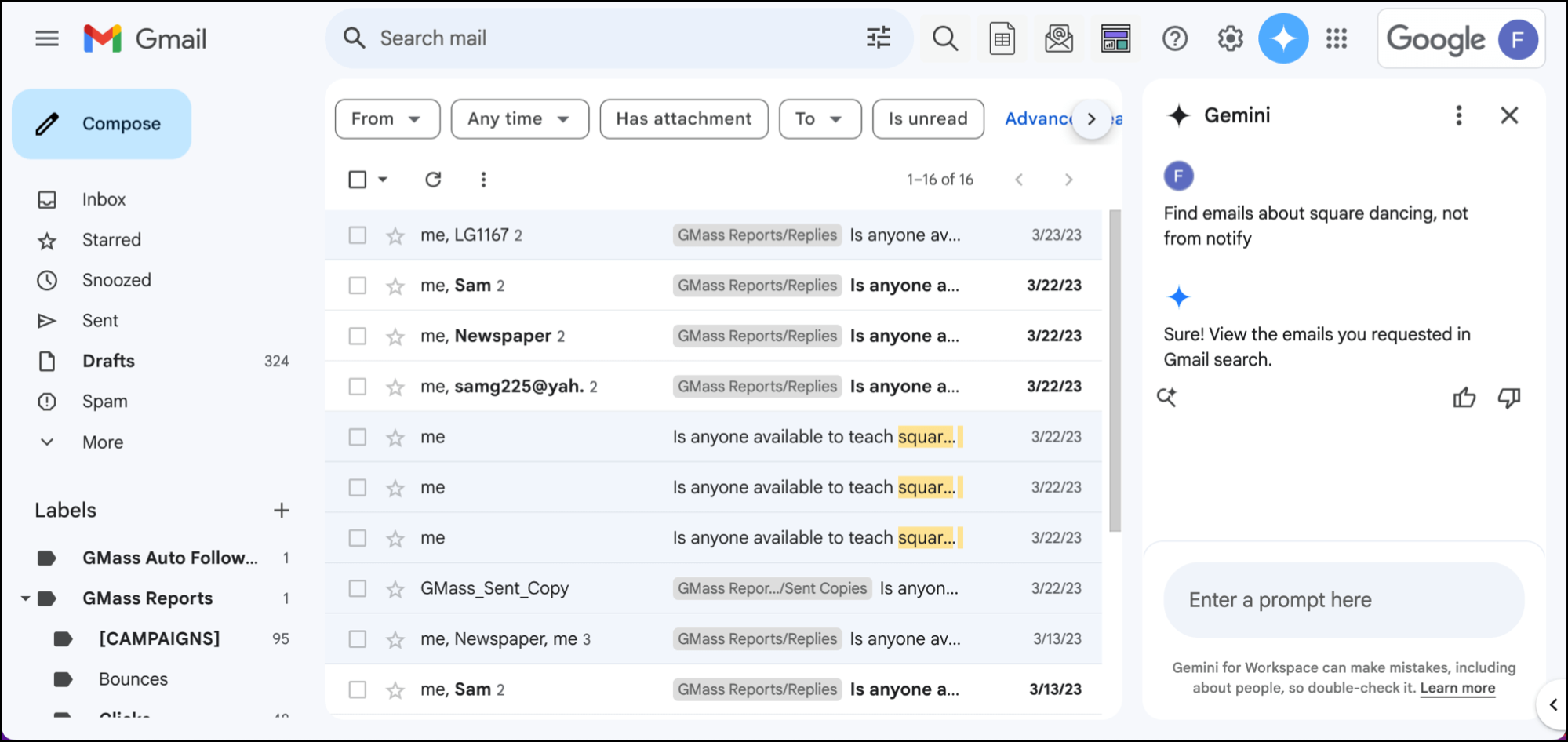
Task: Open the Spam folder
Action: (x=104, y=402)
